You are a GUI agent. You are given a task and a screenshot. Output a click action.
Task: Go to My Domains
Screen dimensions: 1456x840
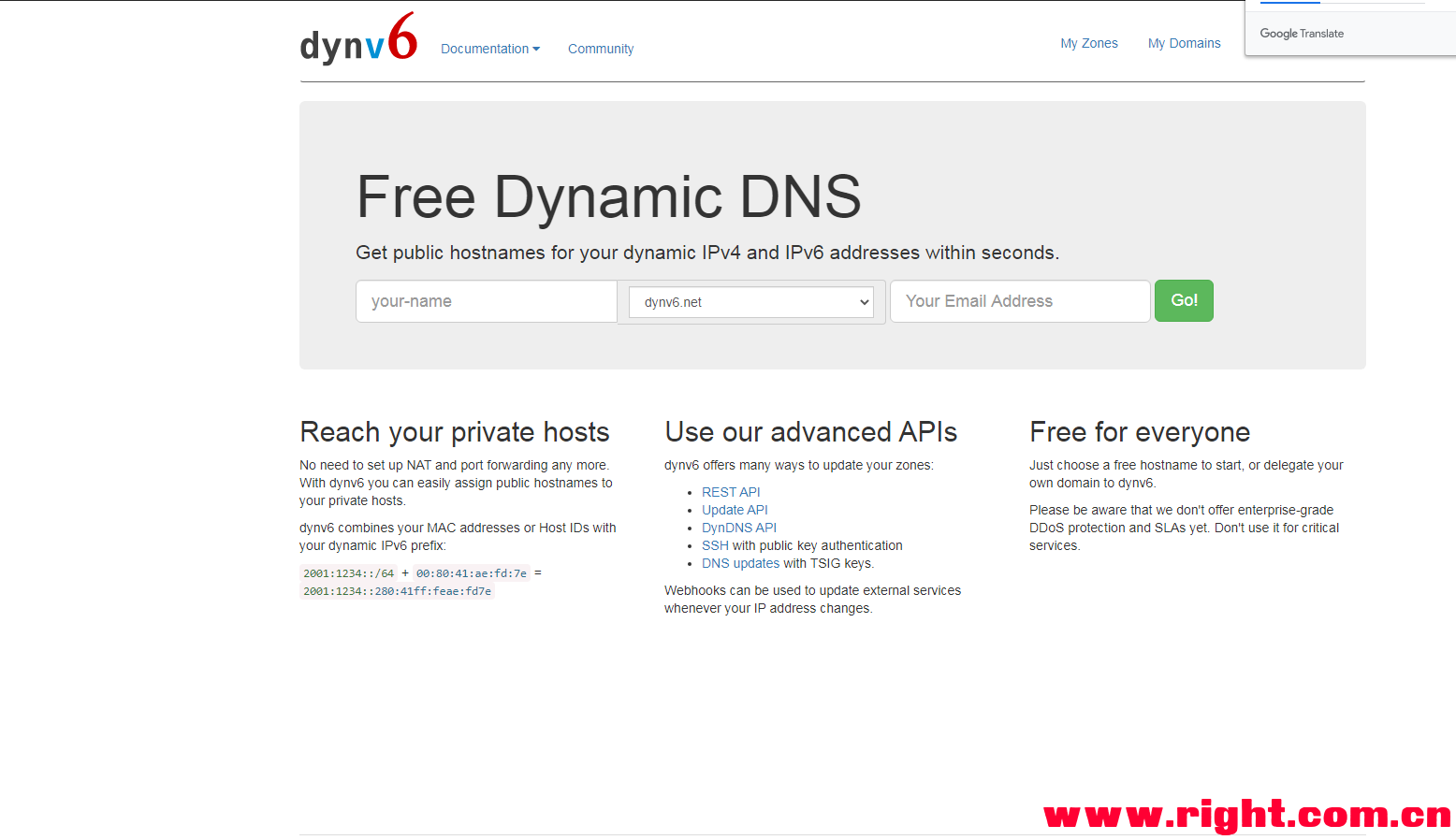coord(1185,43)
